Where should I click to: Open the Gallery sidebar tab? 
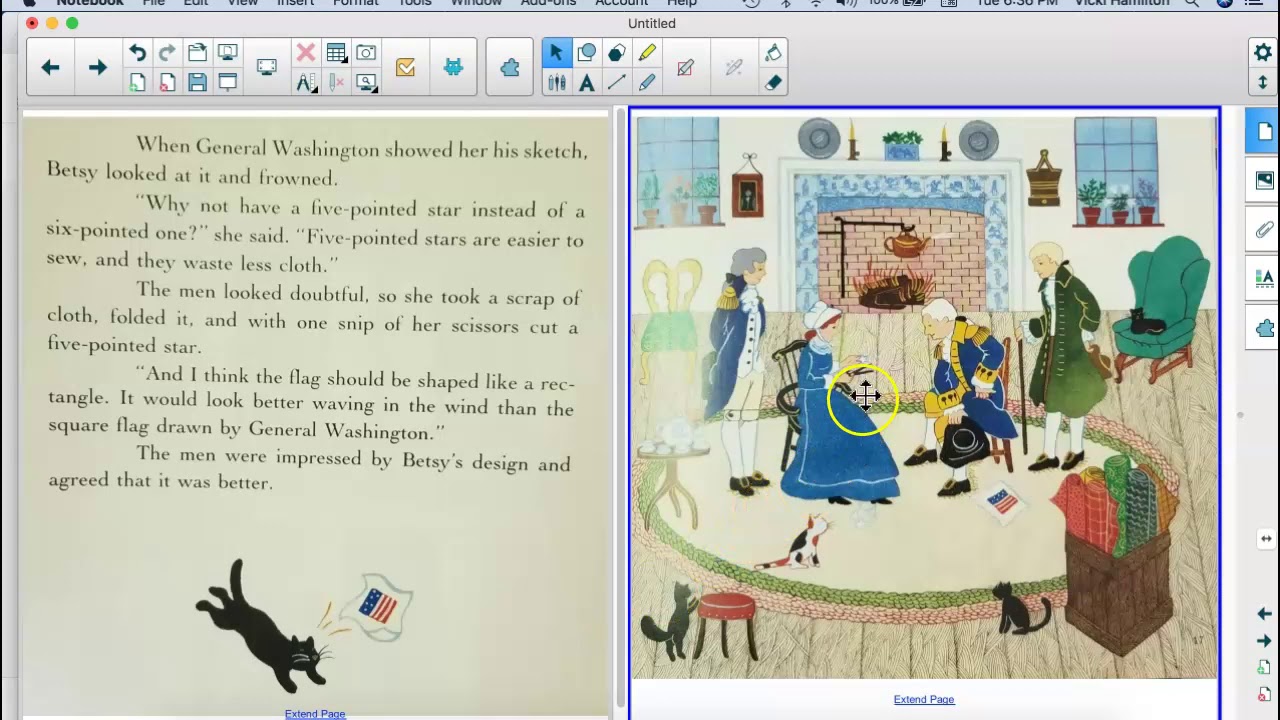1264,180
